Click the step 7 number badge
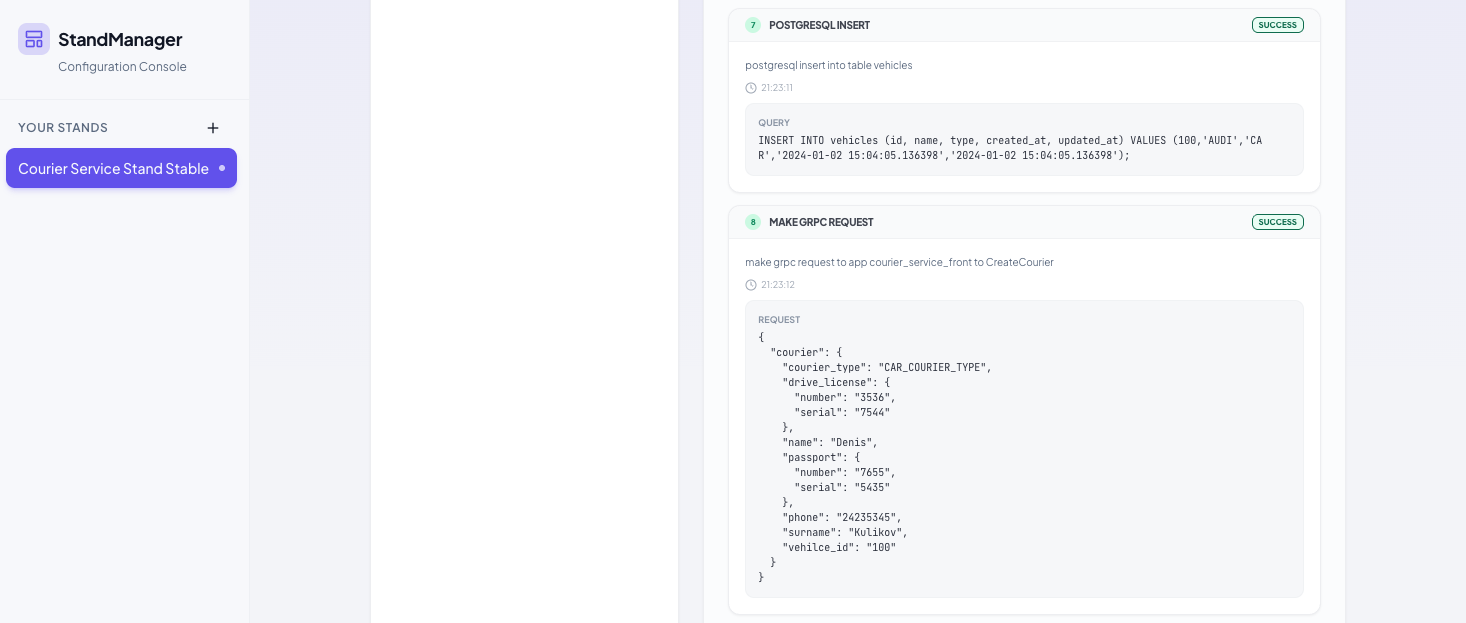The width and height of the screenshot is (1466, 623). (753, 25)
